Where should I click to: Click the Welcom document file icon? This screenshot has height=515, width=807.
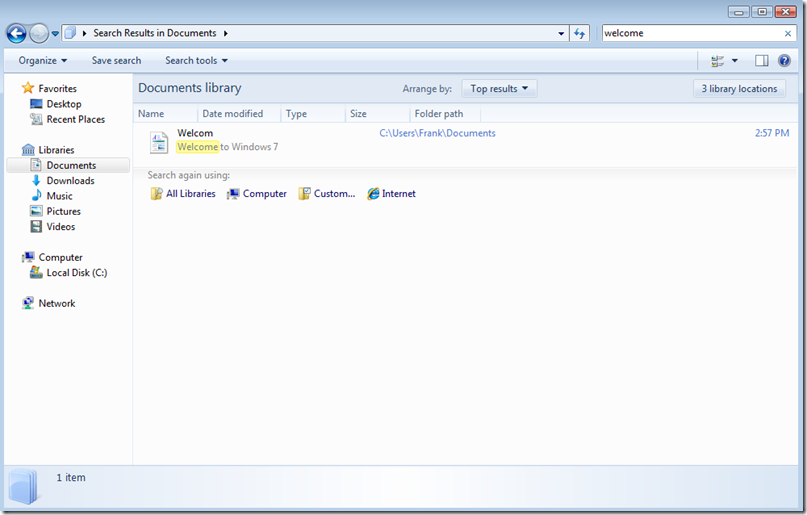(x=159, y=143)
